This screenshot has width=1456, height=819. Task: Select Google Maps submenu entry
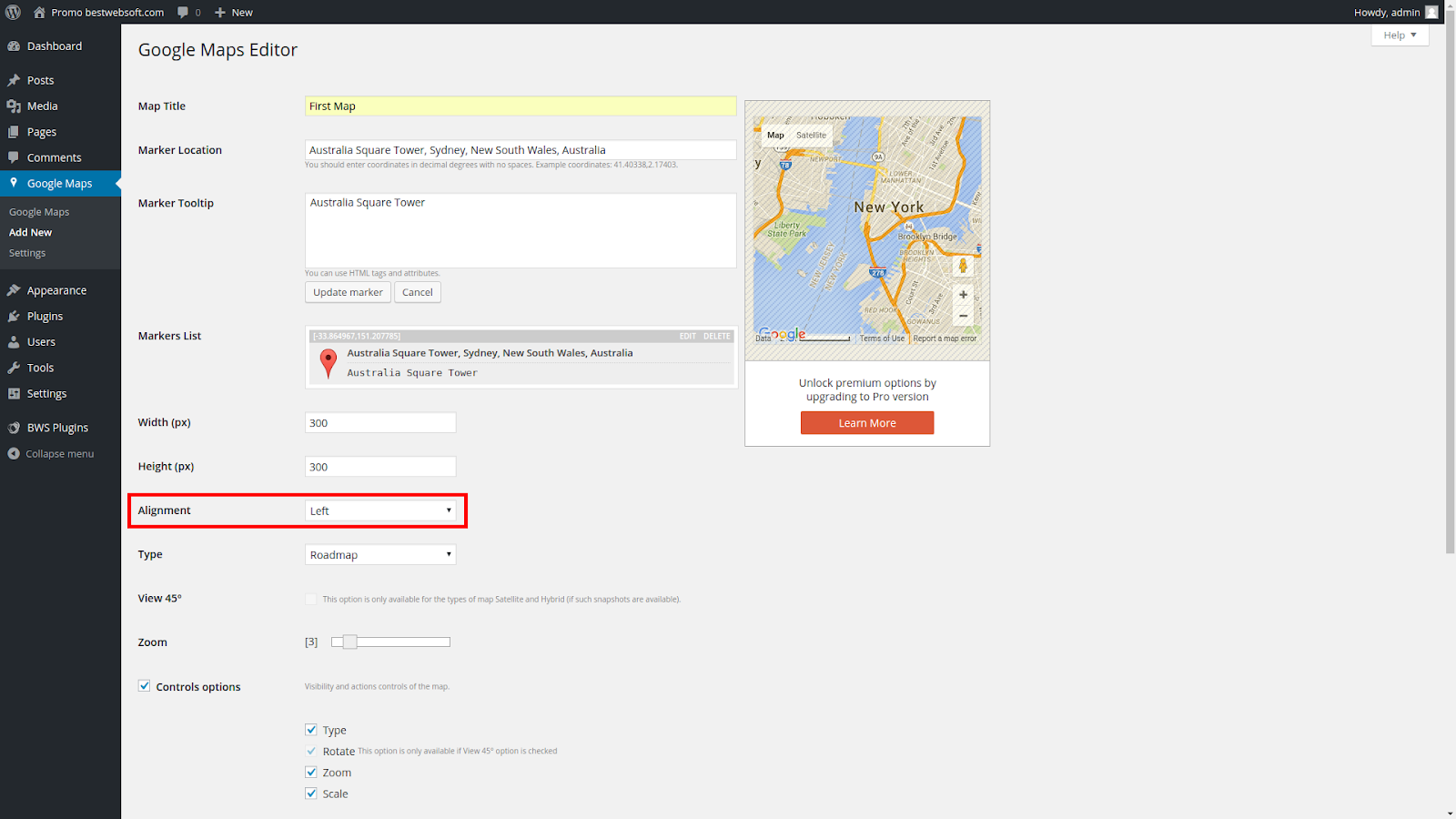39,212
